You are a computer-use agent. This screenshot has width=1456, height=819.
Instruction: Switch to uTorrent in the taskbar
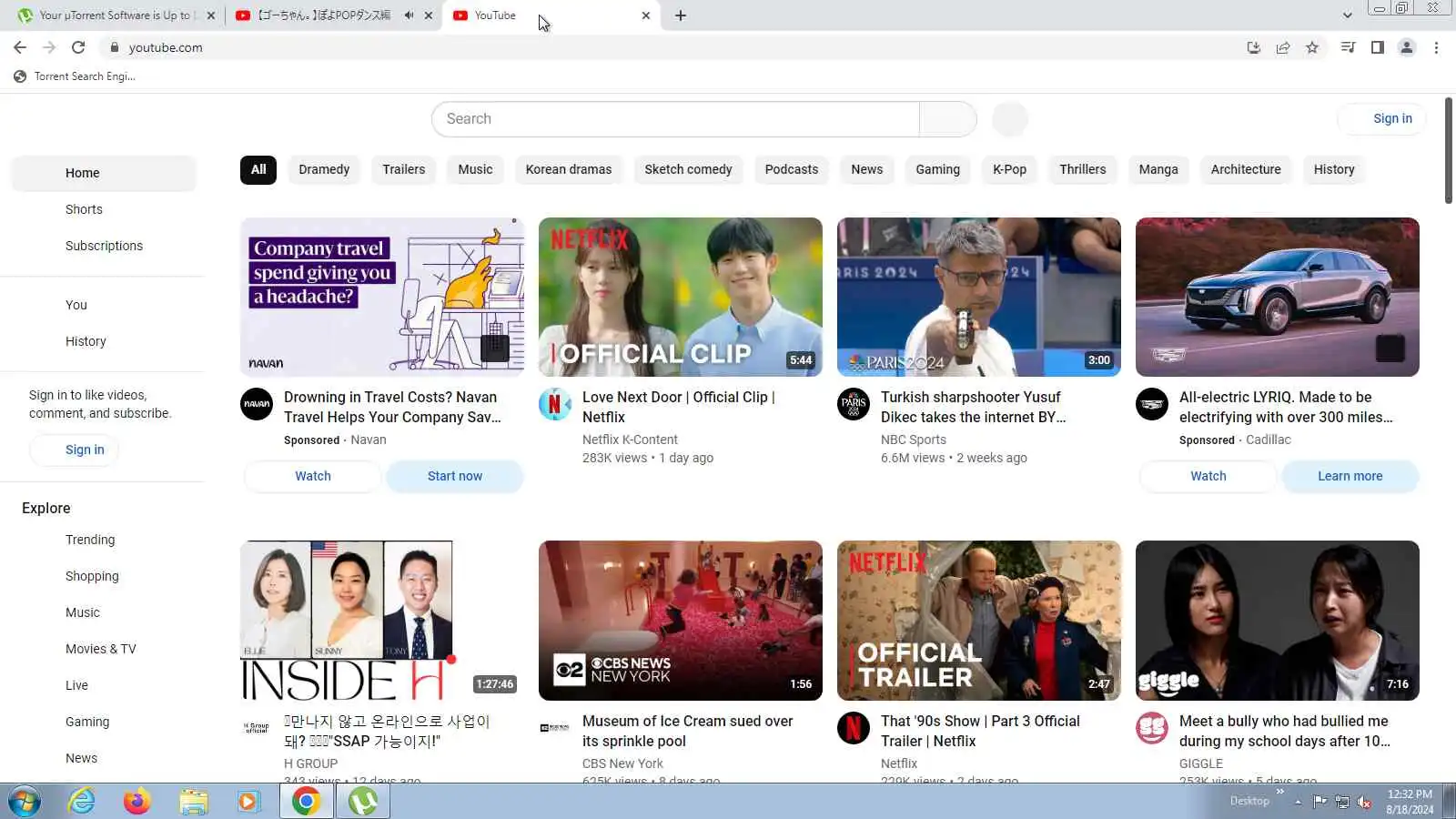click(x=363, y=802)
